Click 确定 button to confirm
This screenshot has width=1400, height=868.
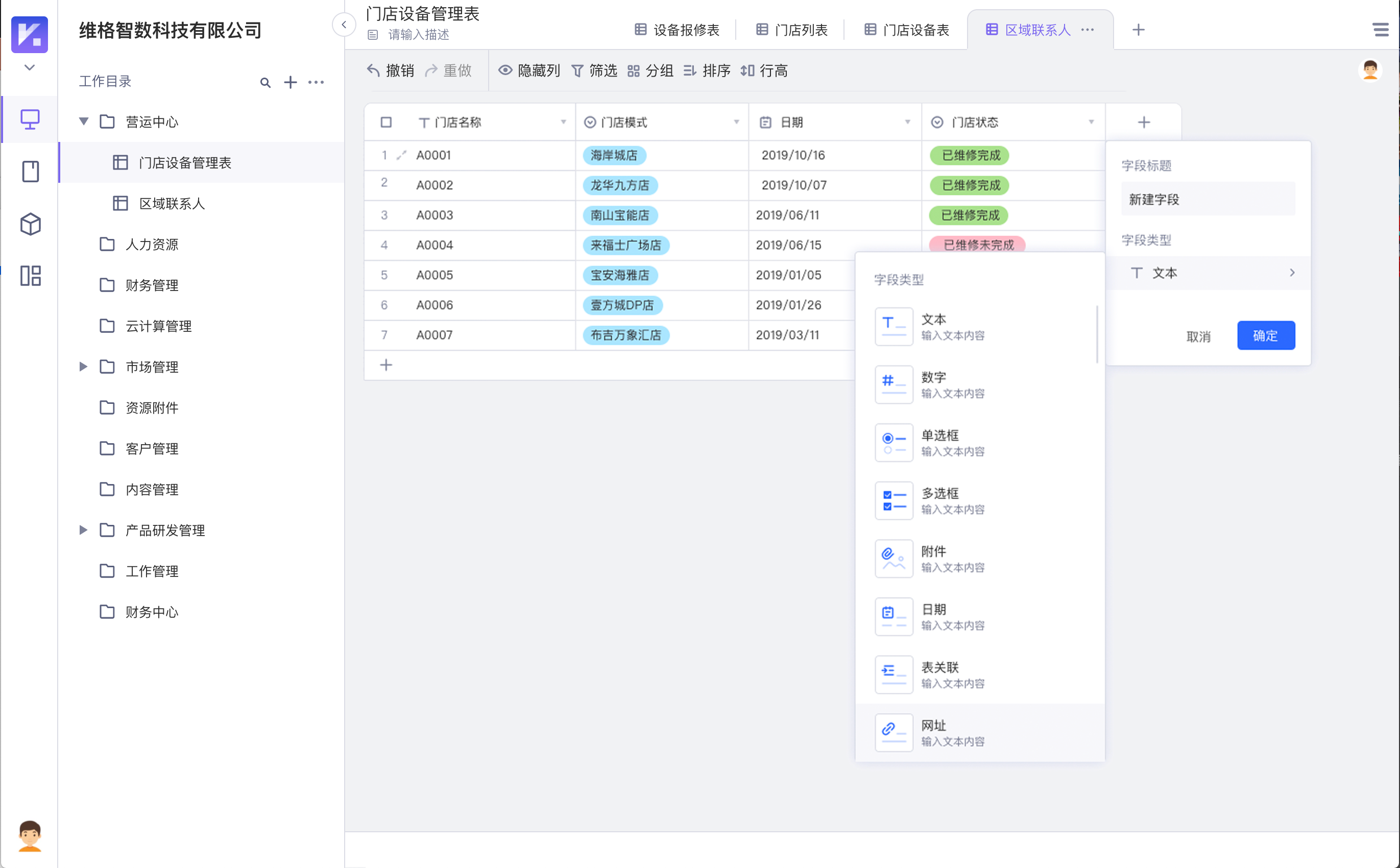pos(1266,335)
